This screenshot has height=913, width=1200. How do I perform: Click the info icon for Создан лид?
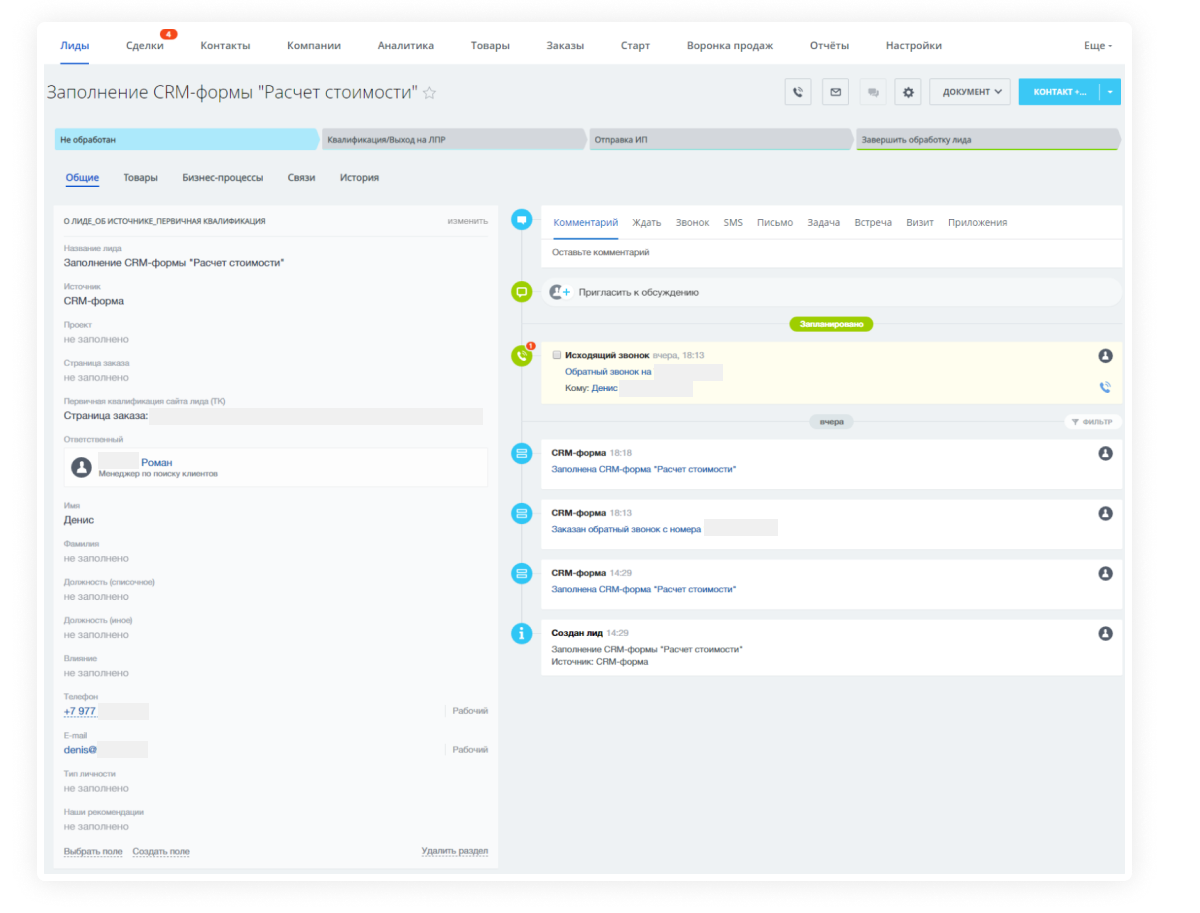click(521, 633)
